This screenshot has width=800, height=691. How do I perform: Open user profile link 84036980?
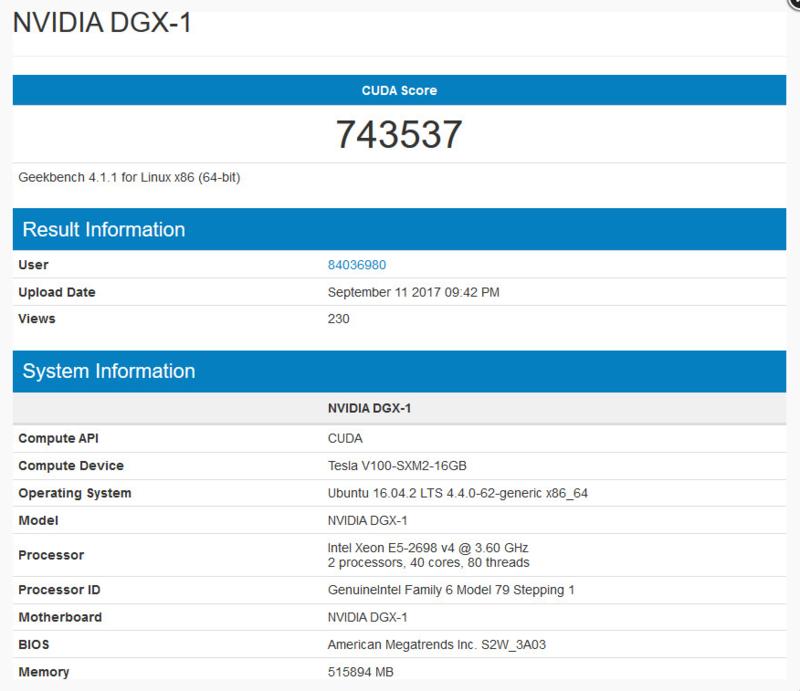coord(356,265)
